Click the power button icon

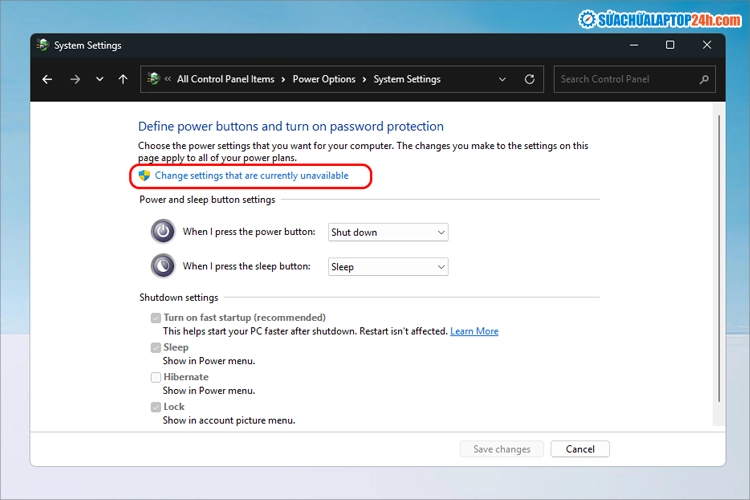pos(163,232)
